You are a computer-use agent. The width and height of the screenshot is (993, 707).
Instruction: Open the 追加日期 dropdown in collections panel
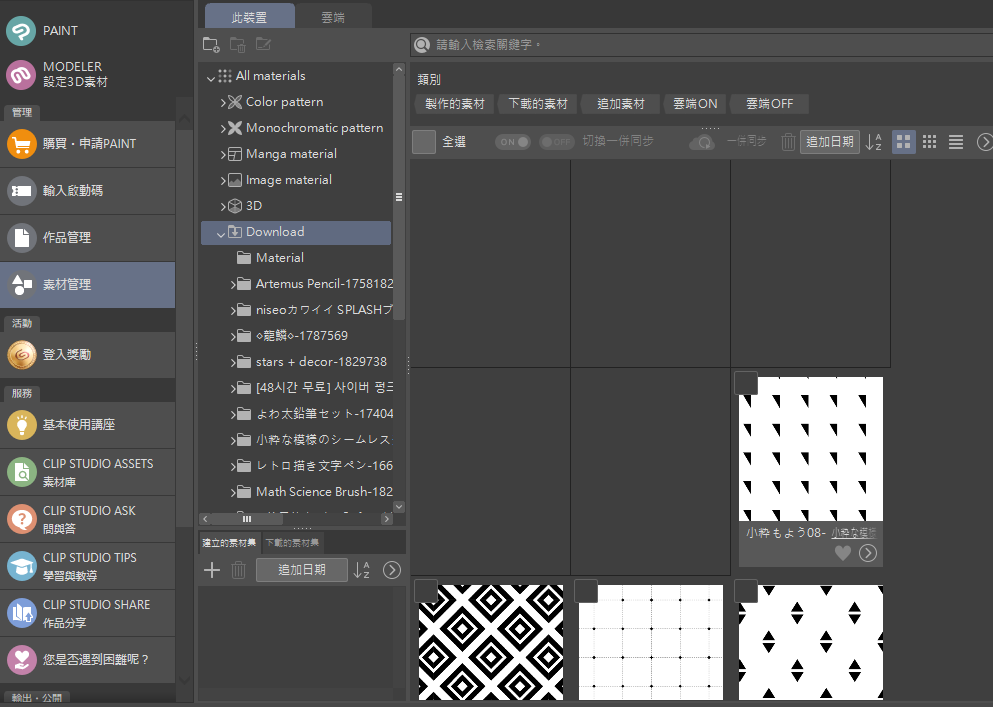click(302, 570)
